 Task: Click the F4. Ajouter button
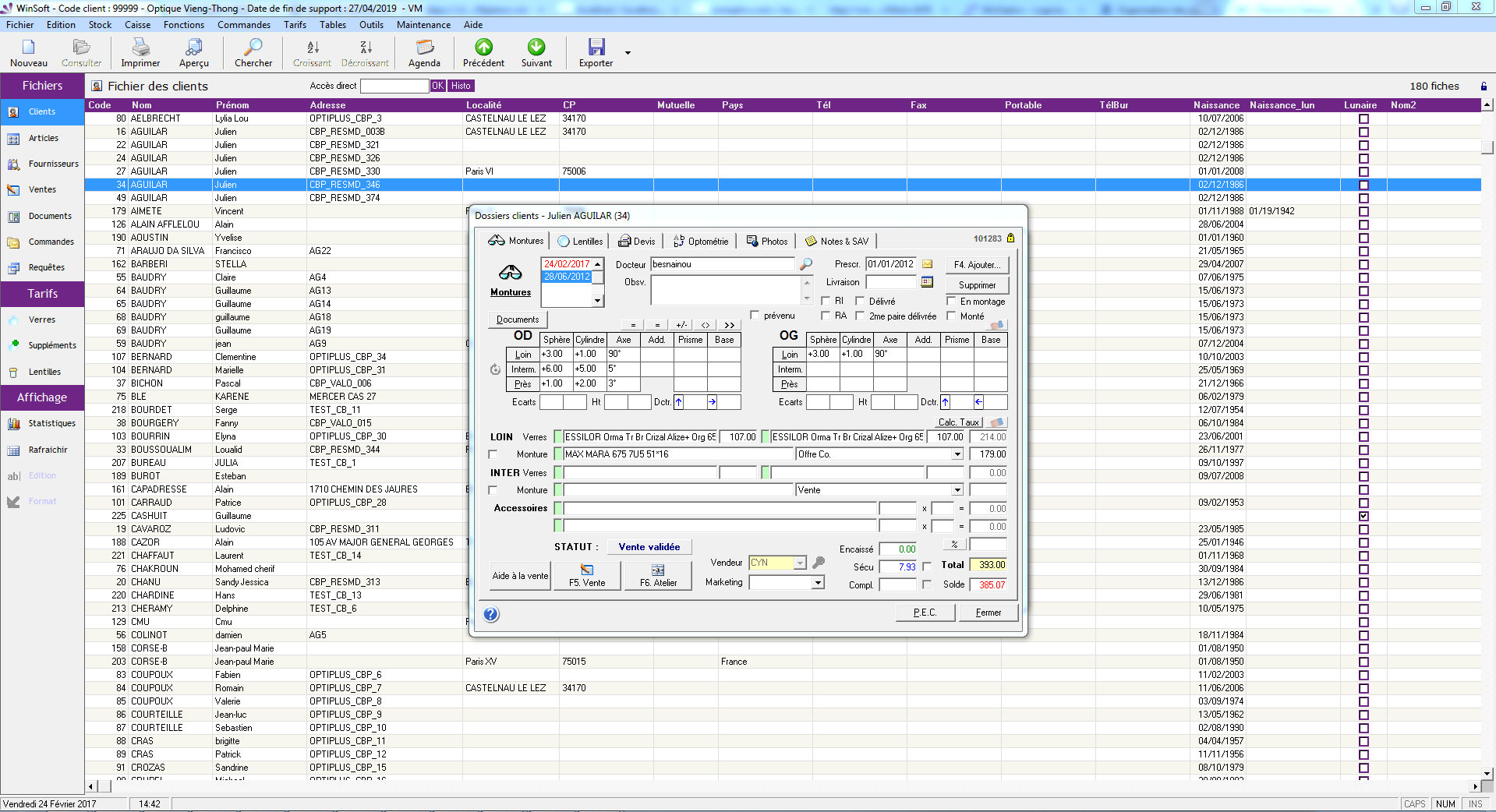tap(978, 265)
